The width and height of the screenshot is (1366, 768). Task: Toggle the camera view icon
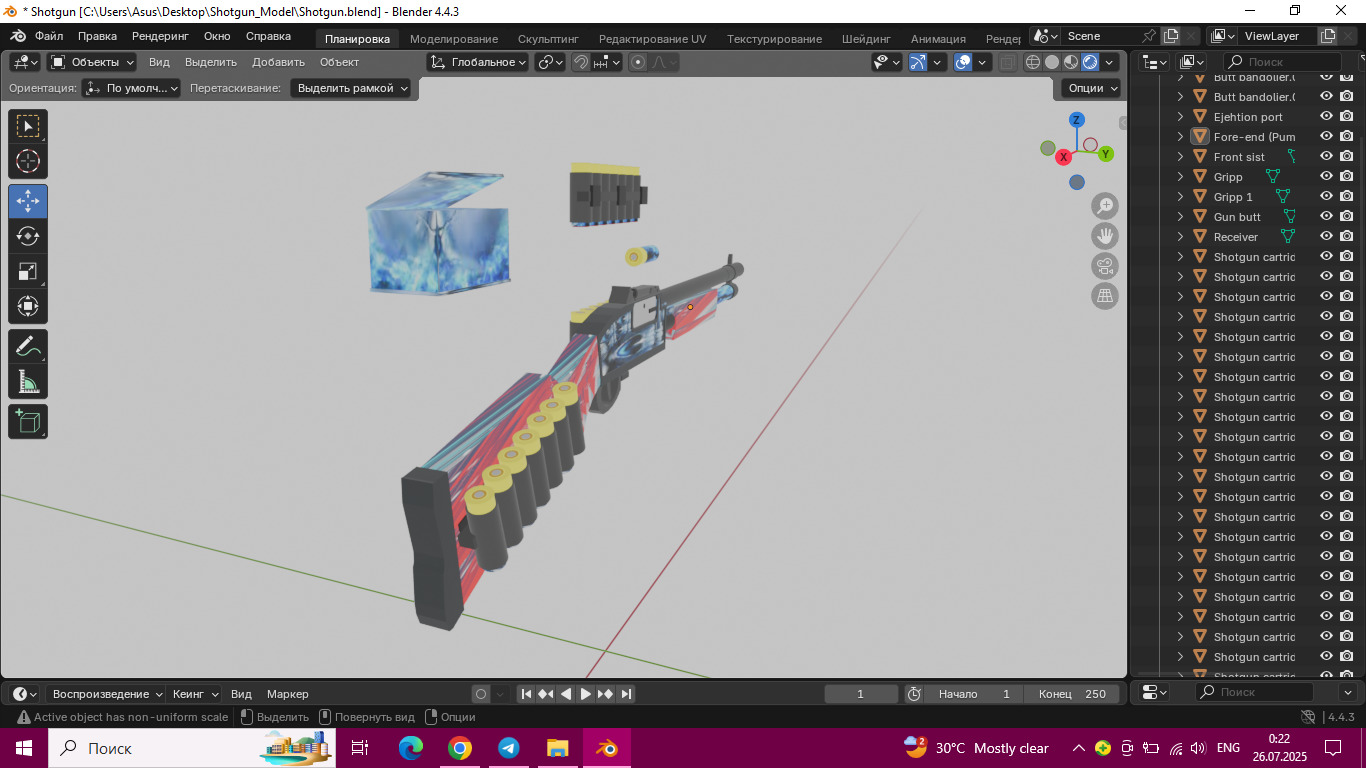(1105, 266)
